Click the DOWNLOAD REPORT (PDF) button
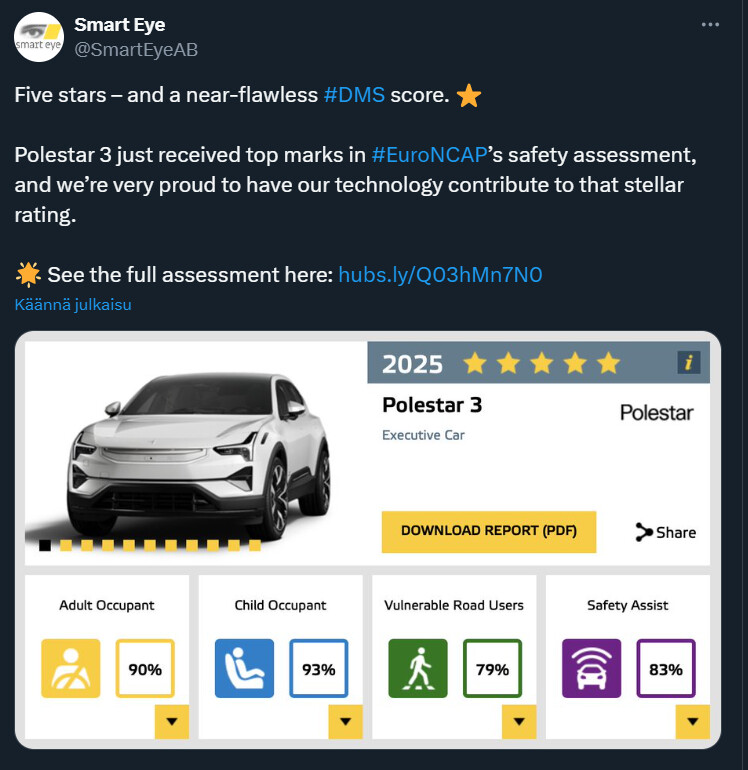The height and width of the screenshot is (770, 748). pos(489,532)
